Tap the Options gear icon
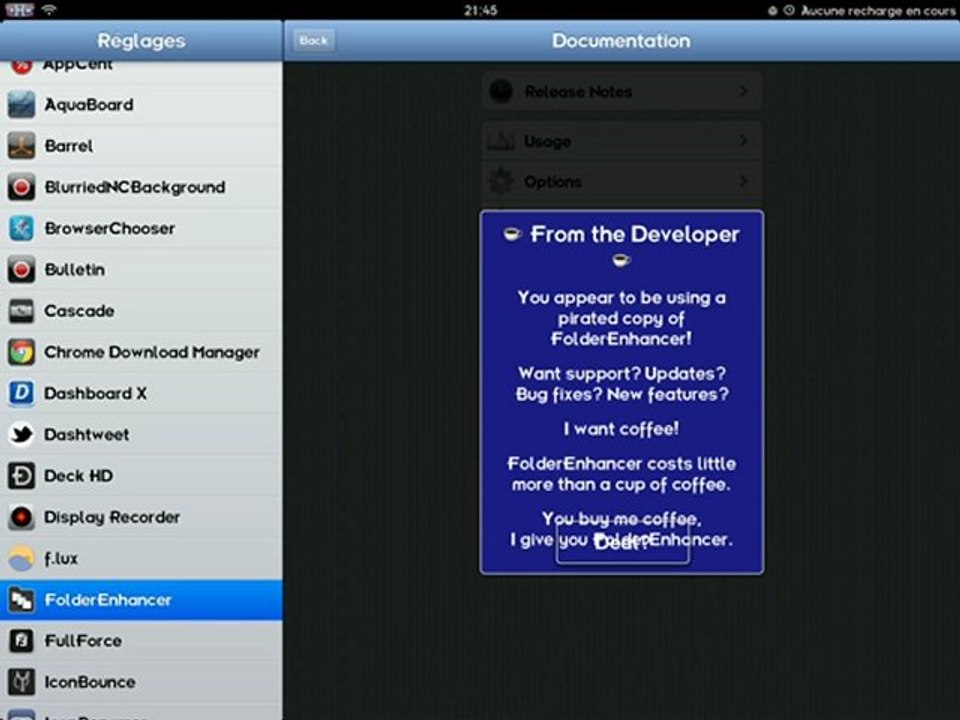This screenshot has width=960, height=720. [x=501, y=182]
